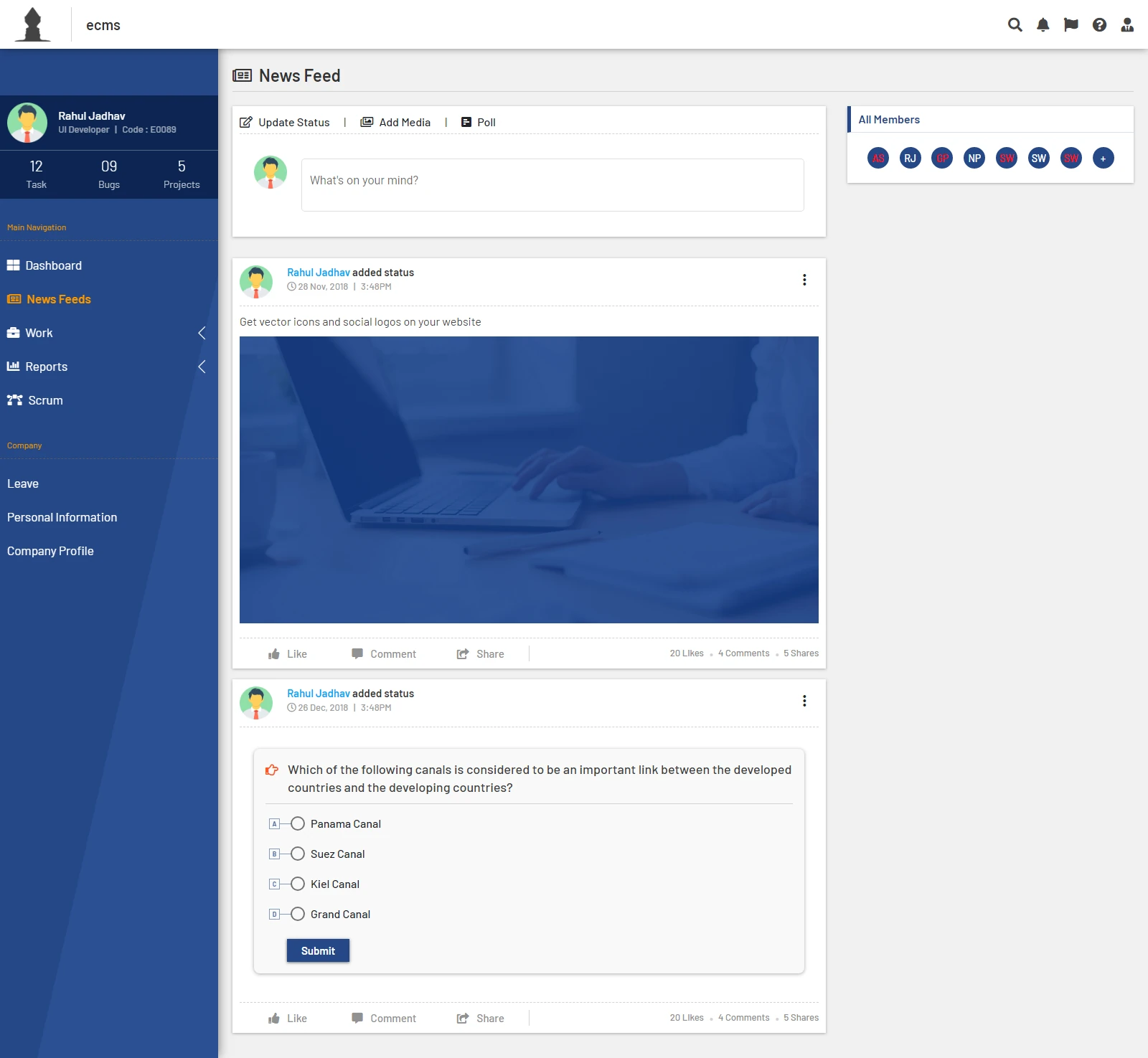Click the What's on your mind field
Image resolution: width=1148 pixels, height=1058 pixels.
click(x=552, y=185)
